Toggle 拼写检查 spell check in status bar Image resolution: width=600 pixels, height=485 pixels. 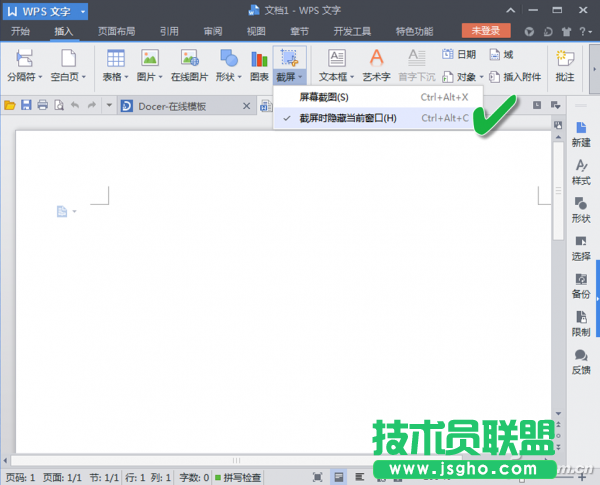tap(238, 477)
